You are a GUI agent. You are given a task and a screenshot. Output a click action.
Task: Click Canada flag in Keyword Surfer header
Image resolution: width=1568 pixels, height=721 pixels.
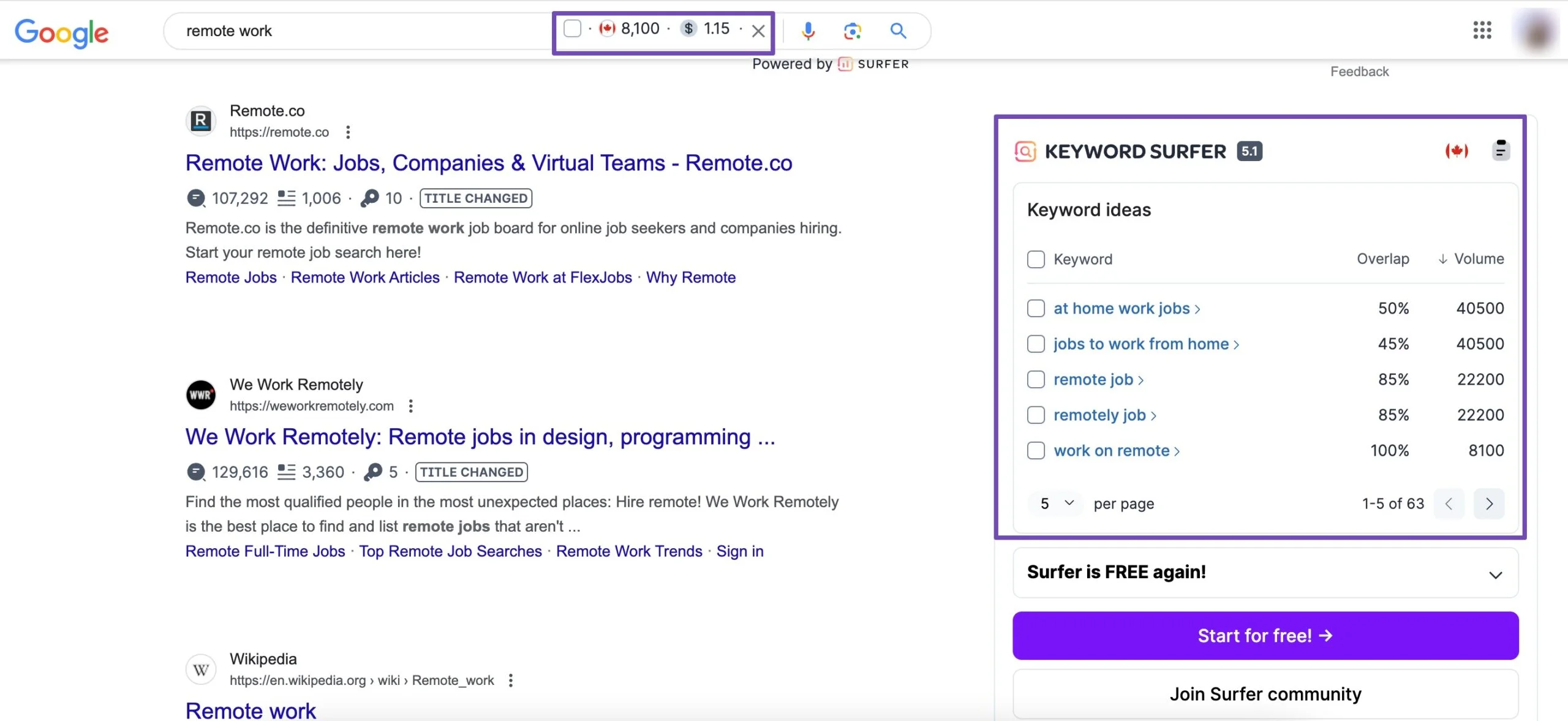click(x=1457, y=151)
